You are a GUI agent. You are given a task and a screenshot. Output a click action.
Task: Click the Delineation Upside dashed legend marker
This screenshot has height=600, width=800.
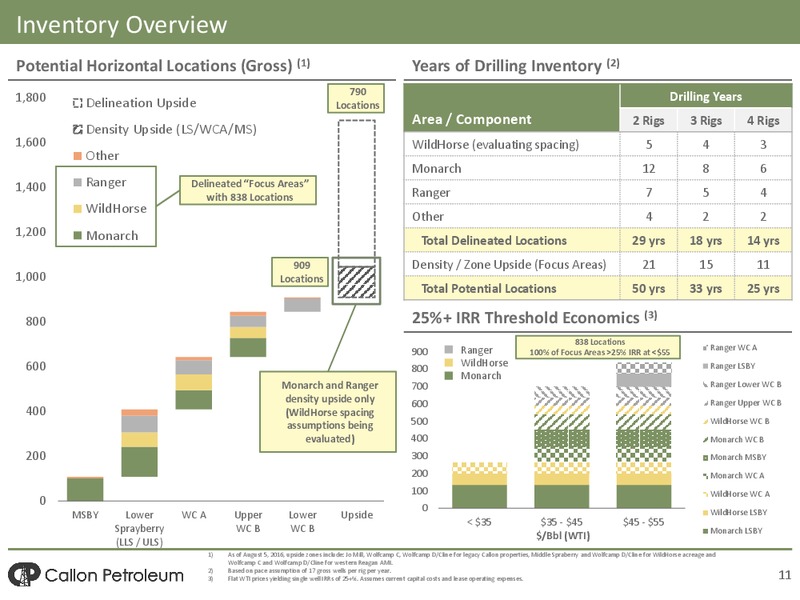tap(78, 103)
